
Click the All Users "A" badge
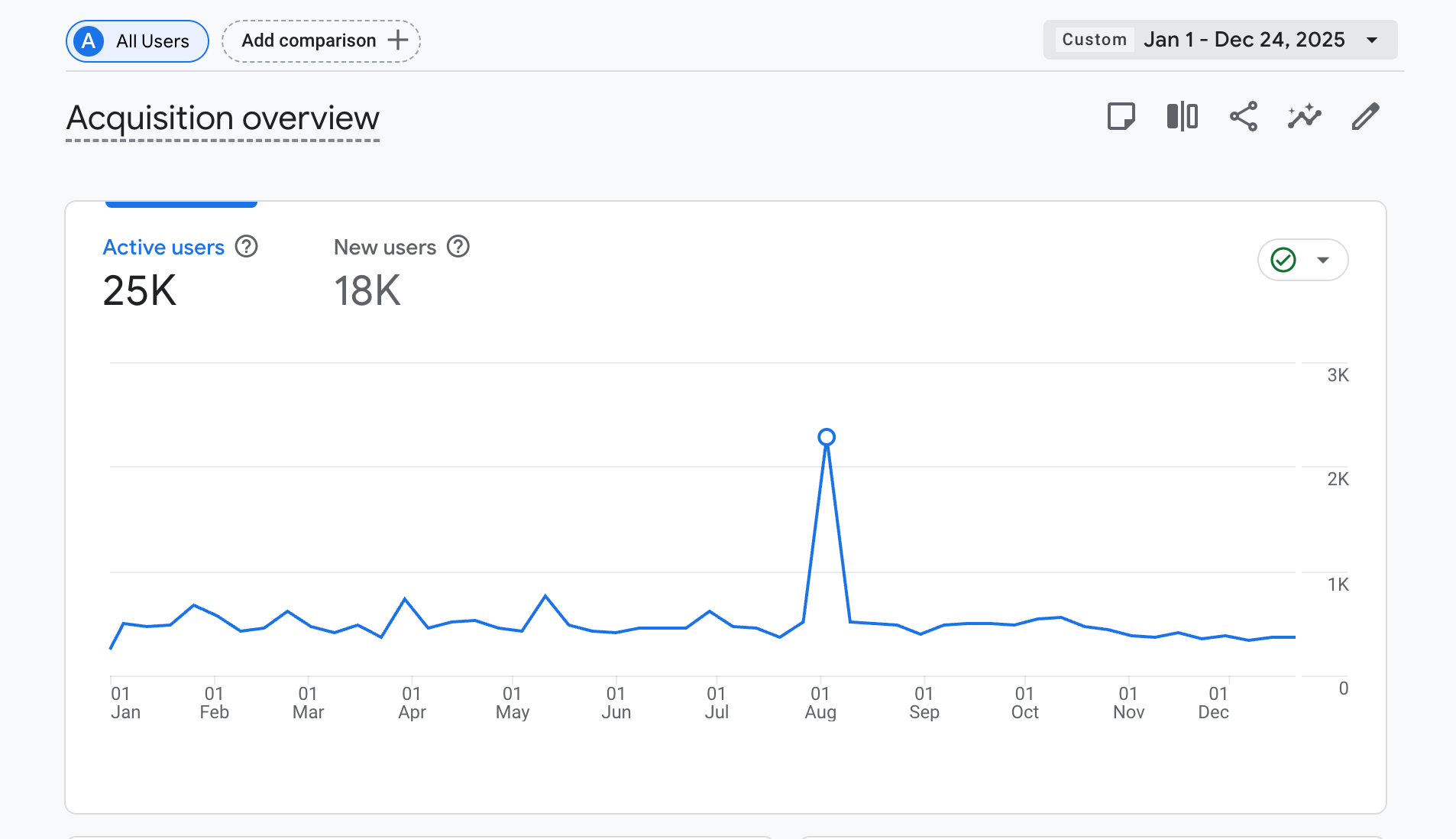point(89,41)
